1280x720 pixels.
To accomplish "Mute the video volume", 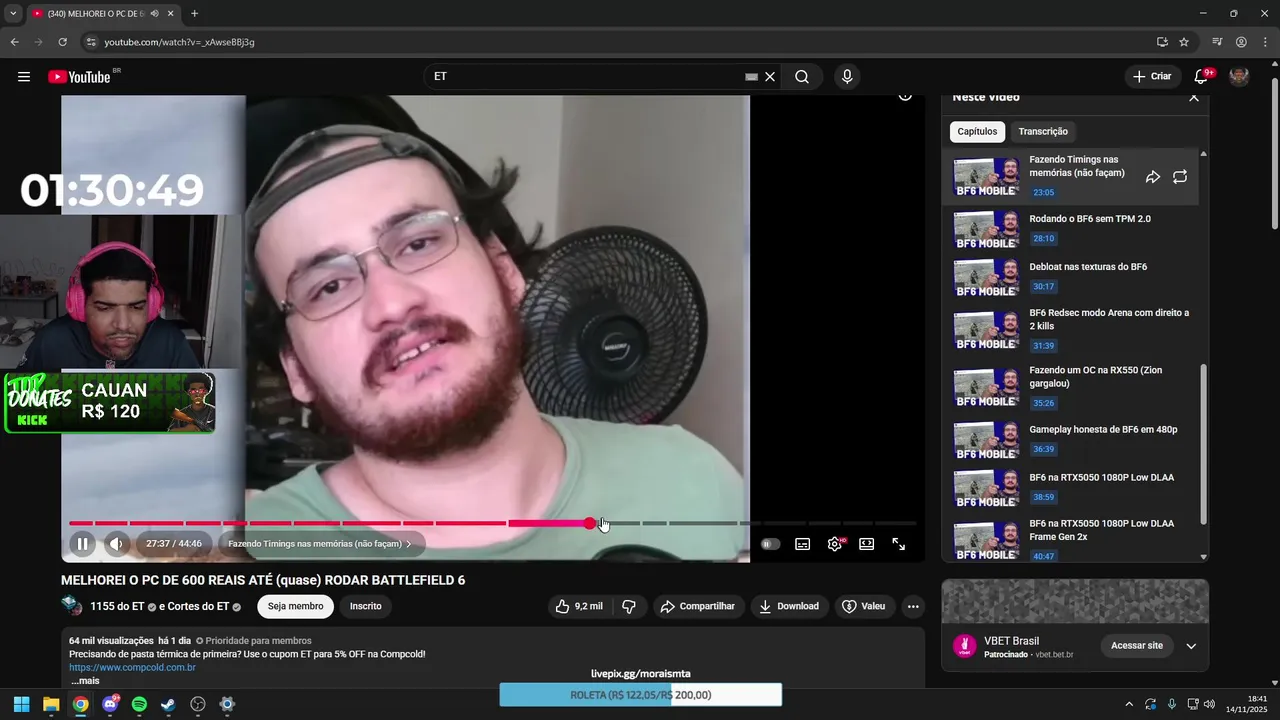I will (x=117, y=544).
